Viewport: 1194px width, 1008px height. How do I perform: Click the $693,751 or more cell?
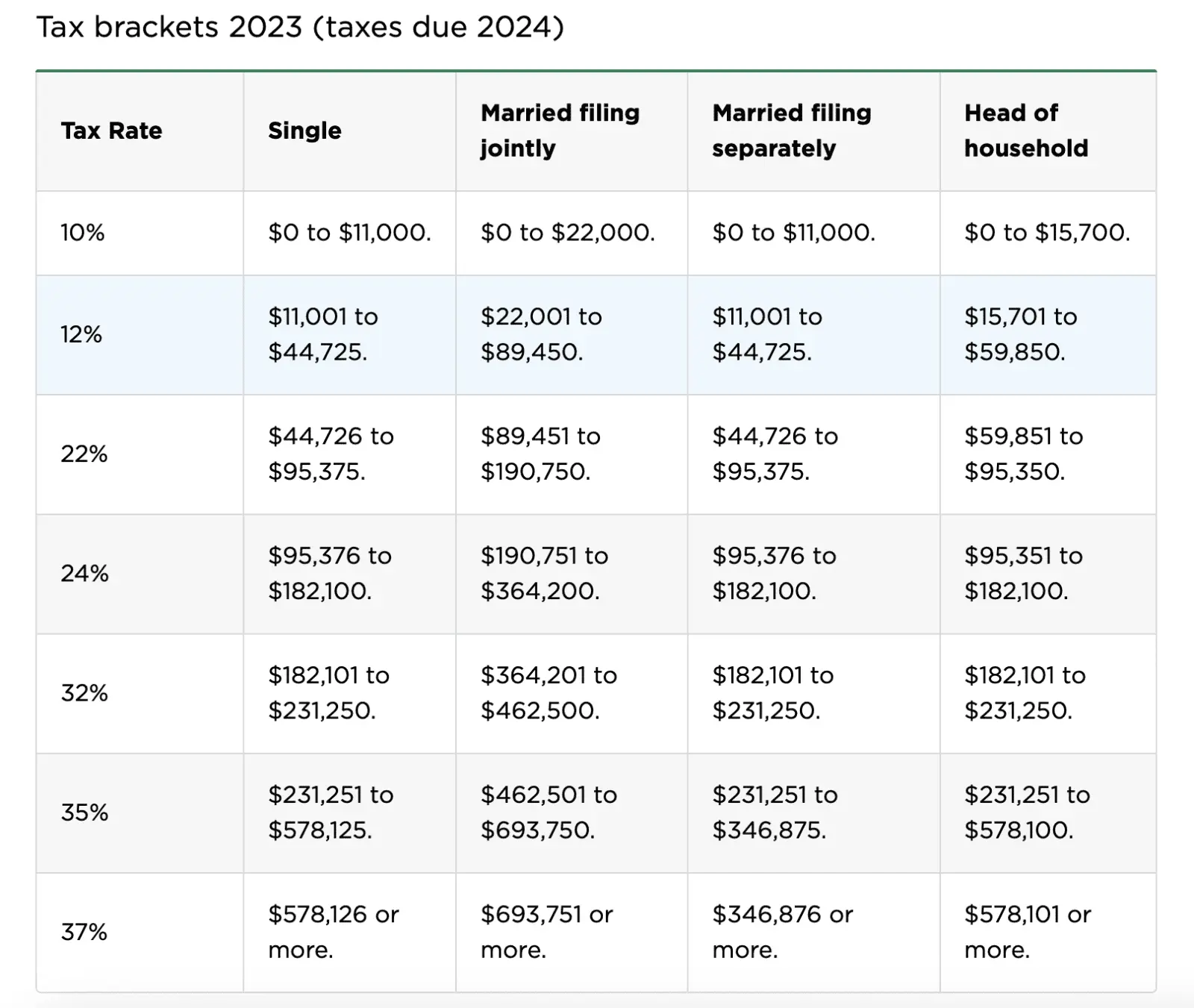pyautogui.click(x=546, y=932)
